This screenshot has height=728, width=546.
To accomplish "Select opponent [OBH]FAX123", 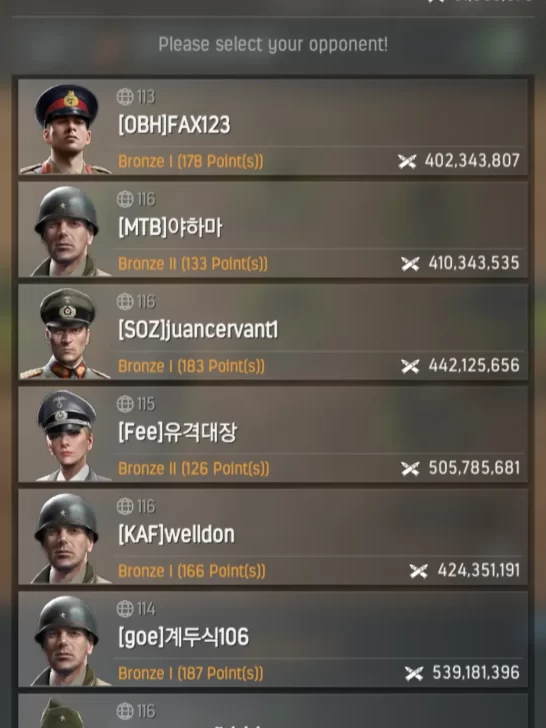I will click(273, 127).
